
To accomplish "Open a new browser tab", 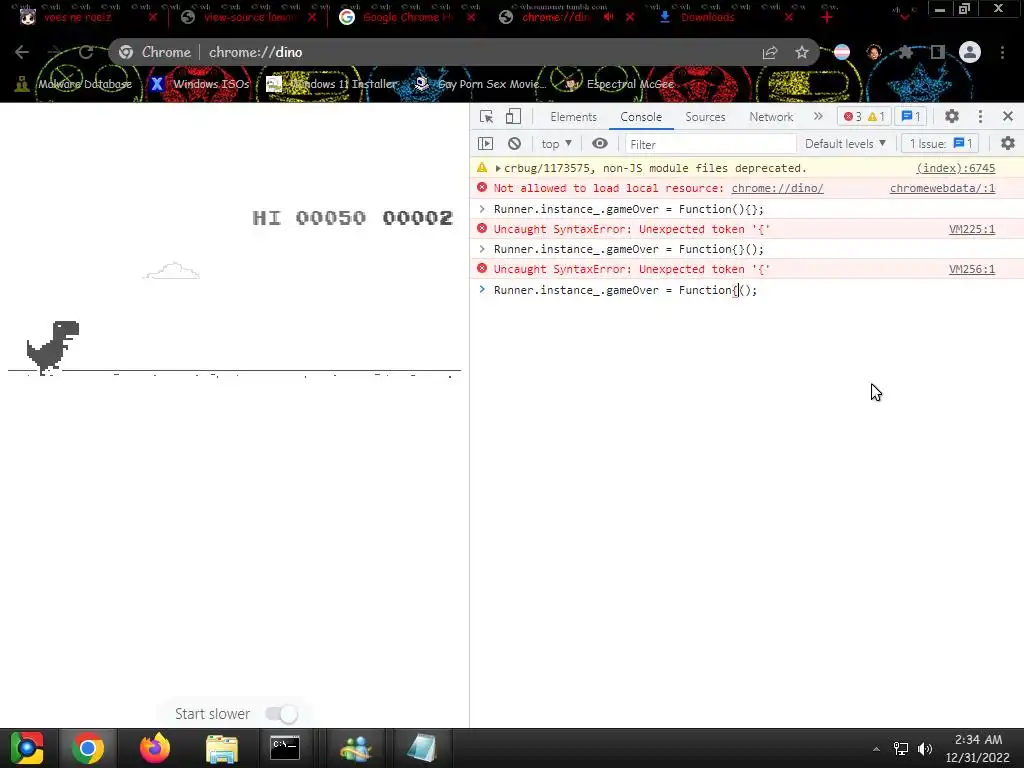I will pyautogui.click(x=827, y=18).
